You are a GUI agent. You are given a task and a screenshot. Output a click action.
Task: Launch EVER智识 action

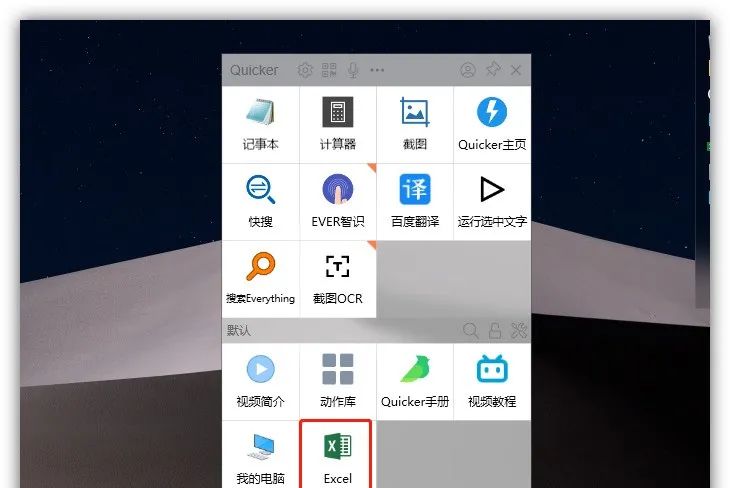tap(338, 202)
